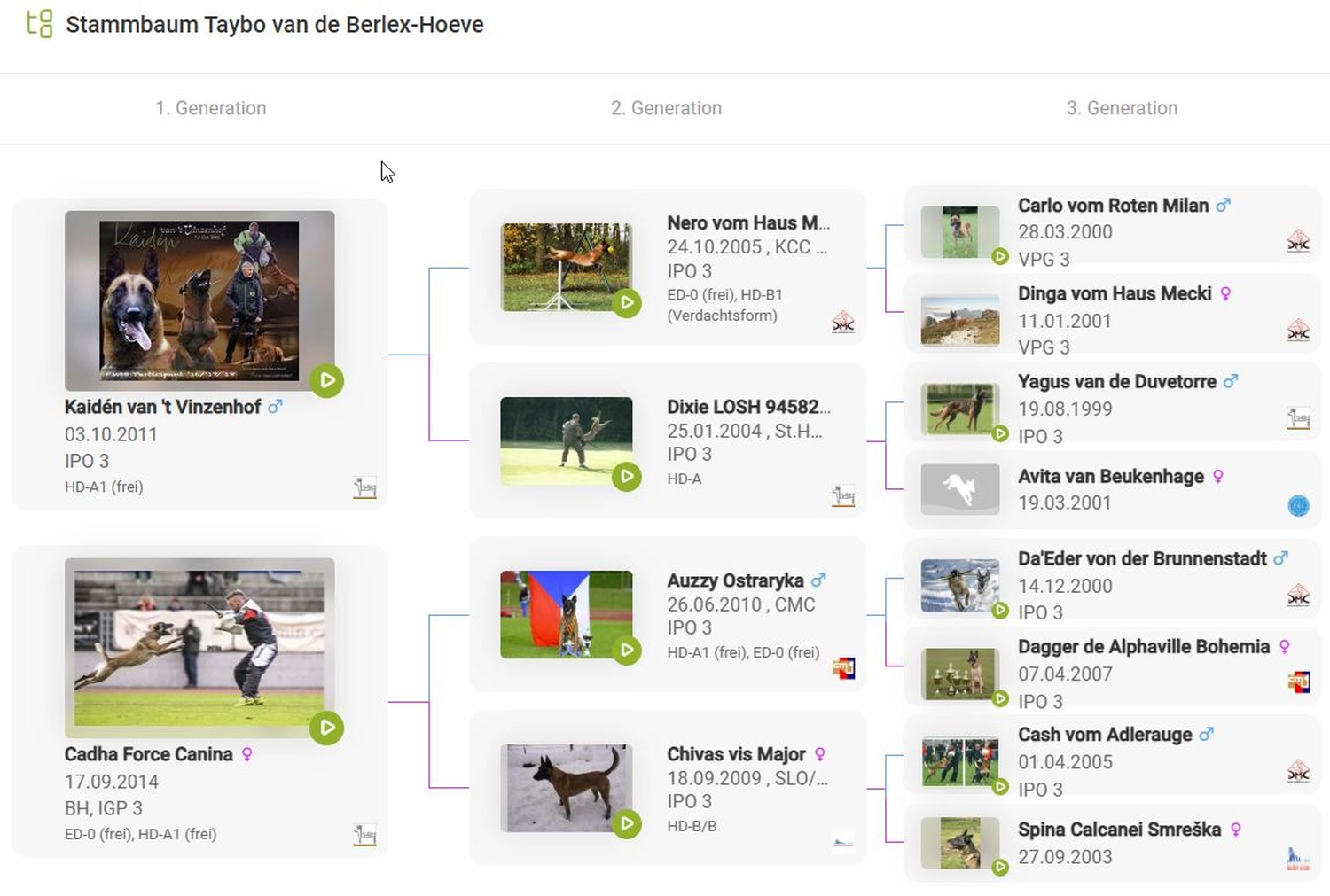
Task: Switch to the 1. Generation tab
Action: pos(211,107)
